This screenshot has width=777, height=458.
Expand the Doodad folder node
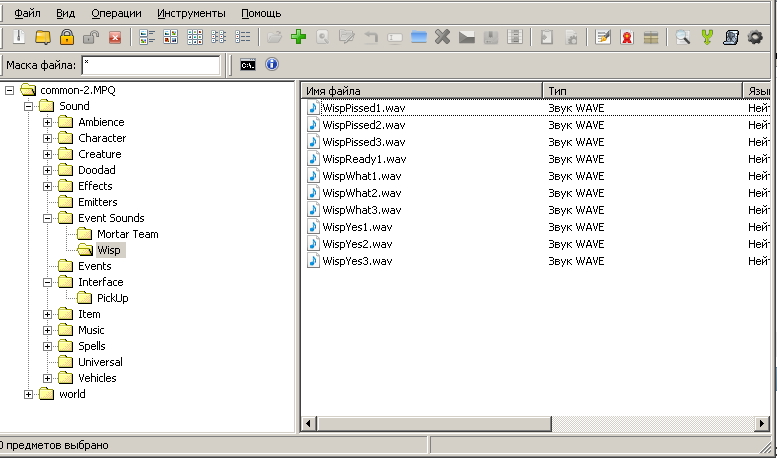coord(47,171)
